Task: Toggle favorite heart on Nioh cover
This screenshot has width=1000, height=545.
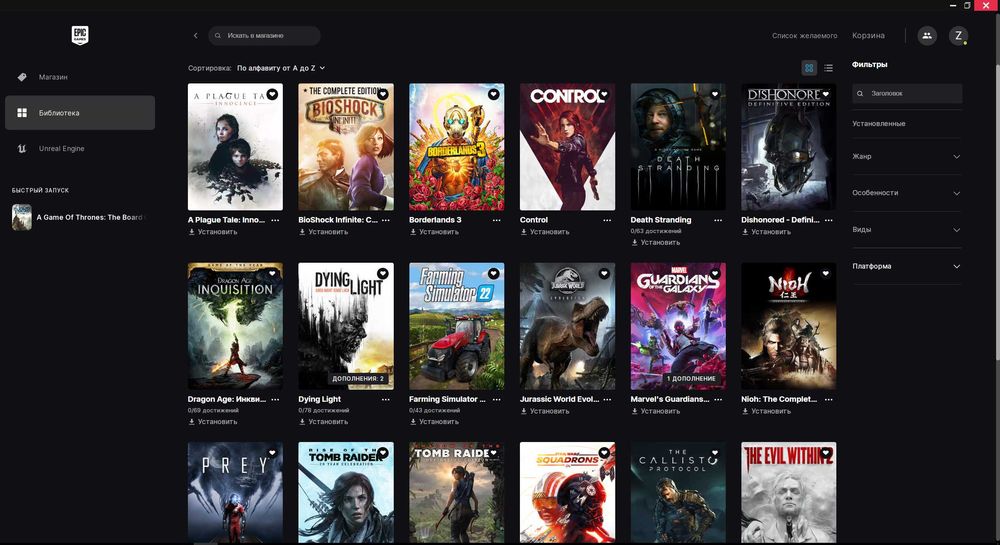Action: [x=826, y=273]
